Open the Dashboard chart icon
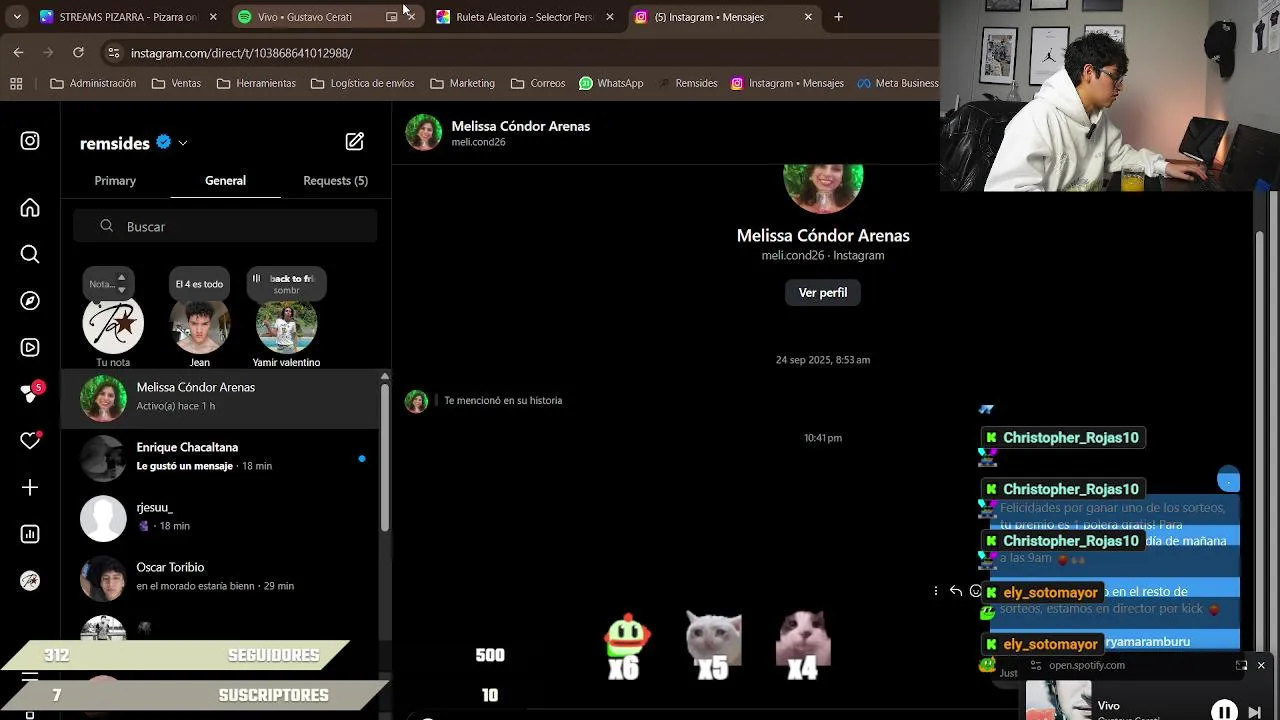 (x=30, y=534)
